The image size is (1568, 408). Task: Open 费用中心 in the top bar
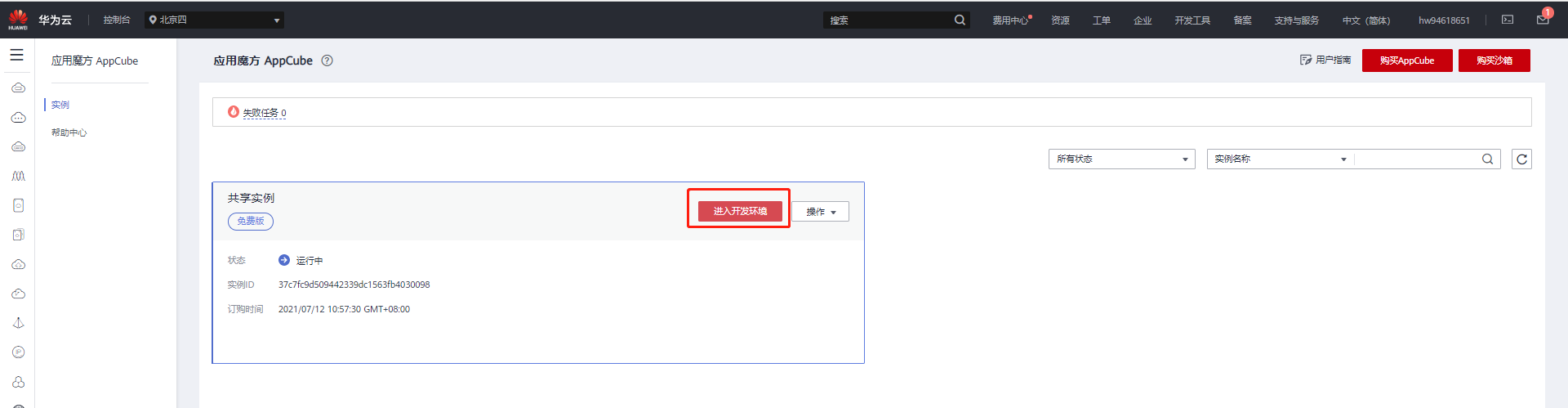(x=1011, y=20)
